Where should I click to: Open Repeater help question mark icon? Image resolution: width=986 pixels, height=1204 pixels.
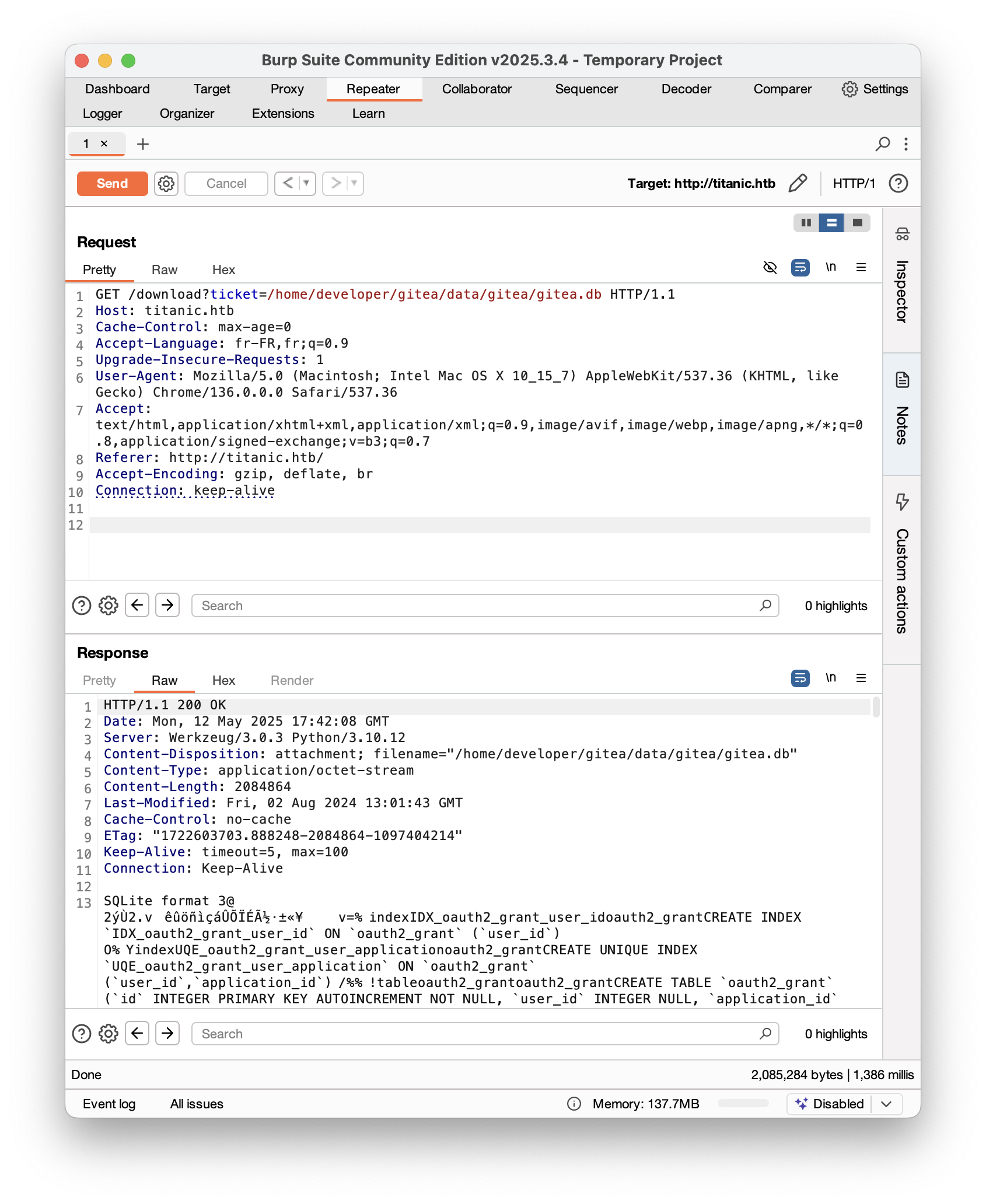(898, 184)
